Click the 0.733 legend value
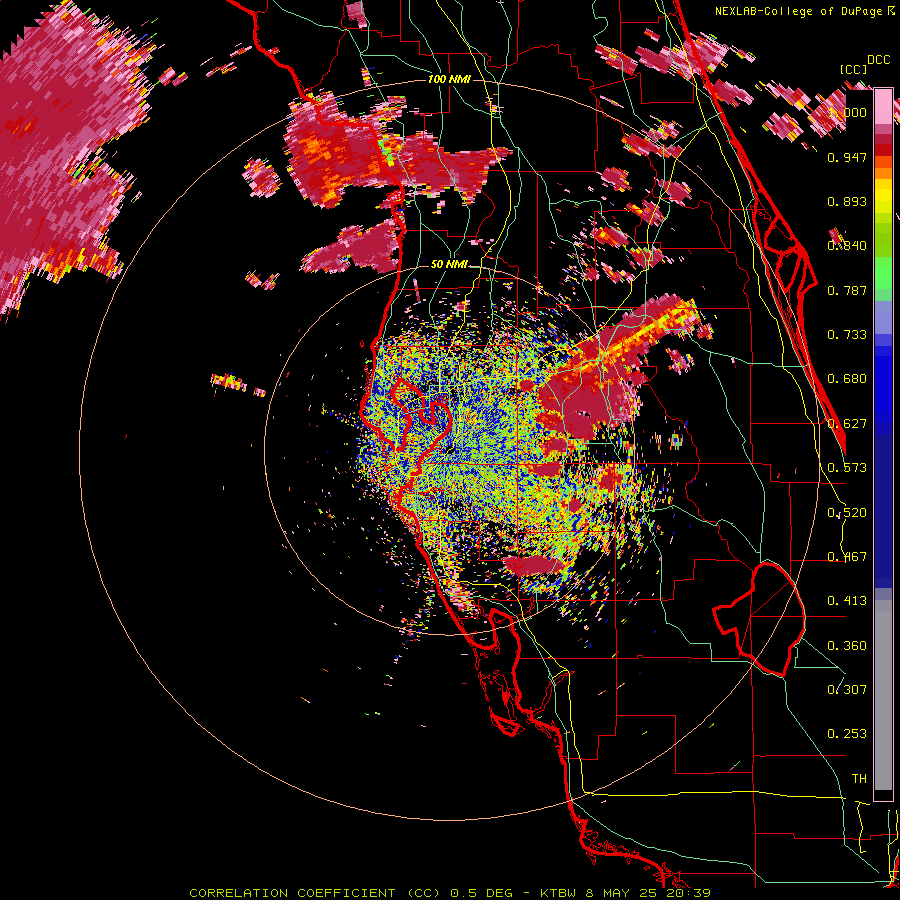The width and height of the screenshot is (900, 900). click(847, 335)
